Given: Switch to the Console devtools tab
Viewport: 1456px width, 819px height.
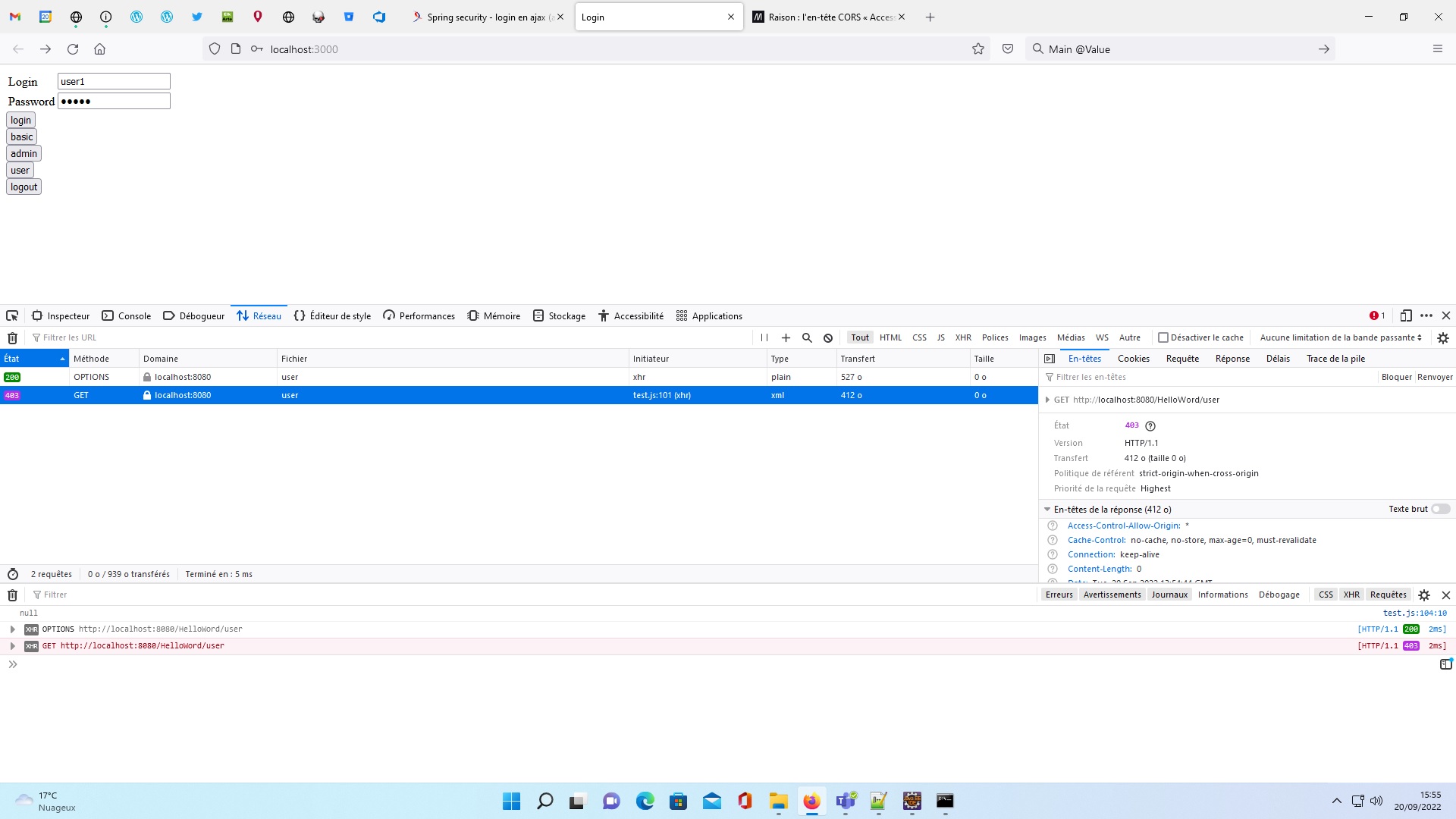Looking at the screenshot, I should (126, 316).
